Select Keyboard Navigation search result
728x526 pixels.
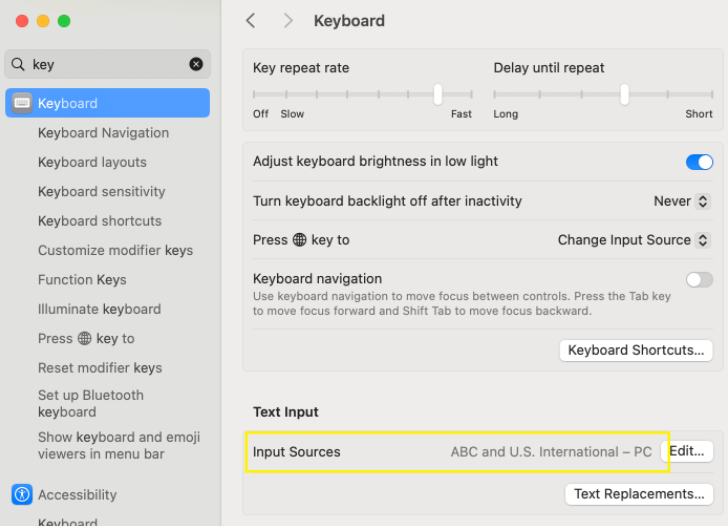104,133
